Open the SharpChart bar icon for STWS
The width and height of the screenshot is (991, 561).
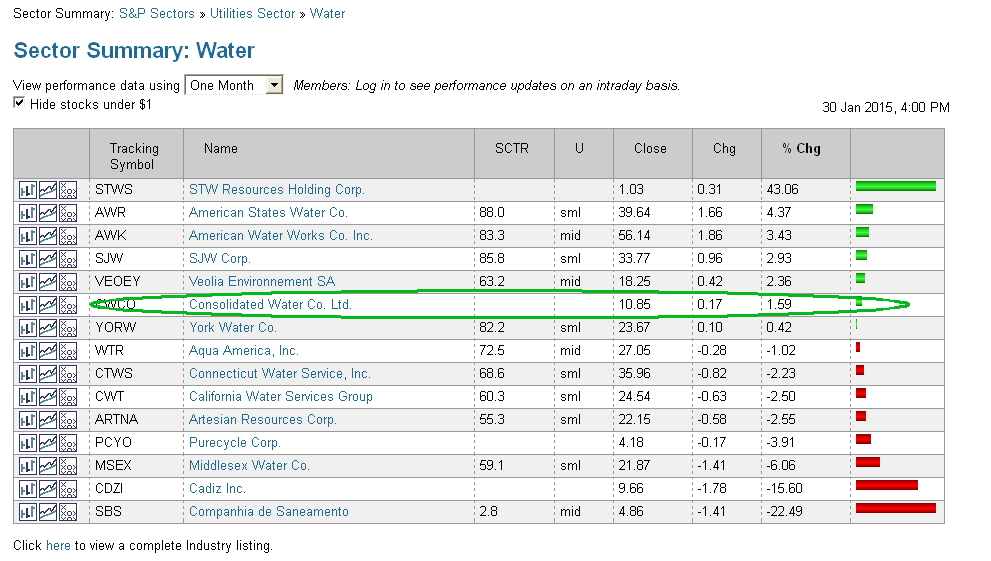tap(28, 190)
